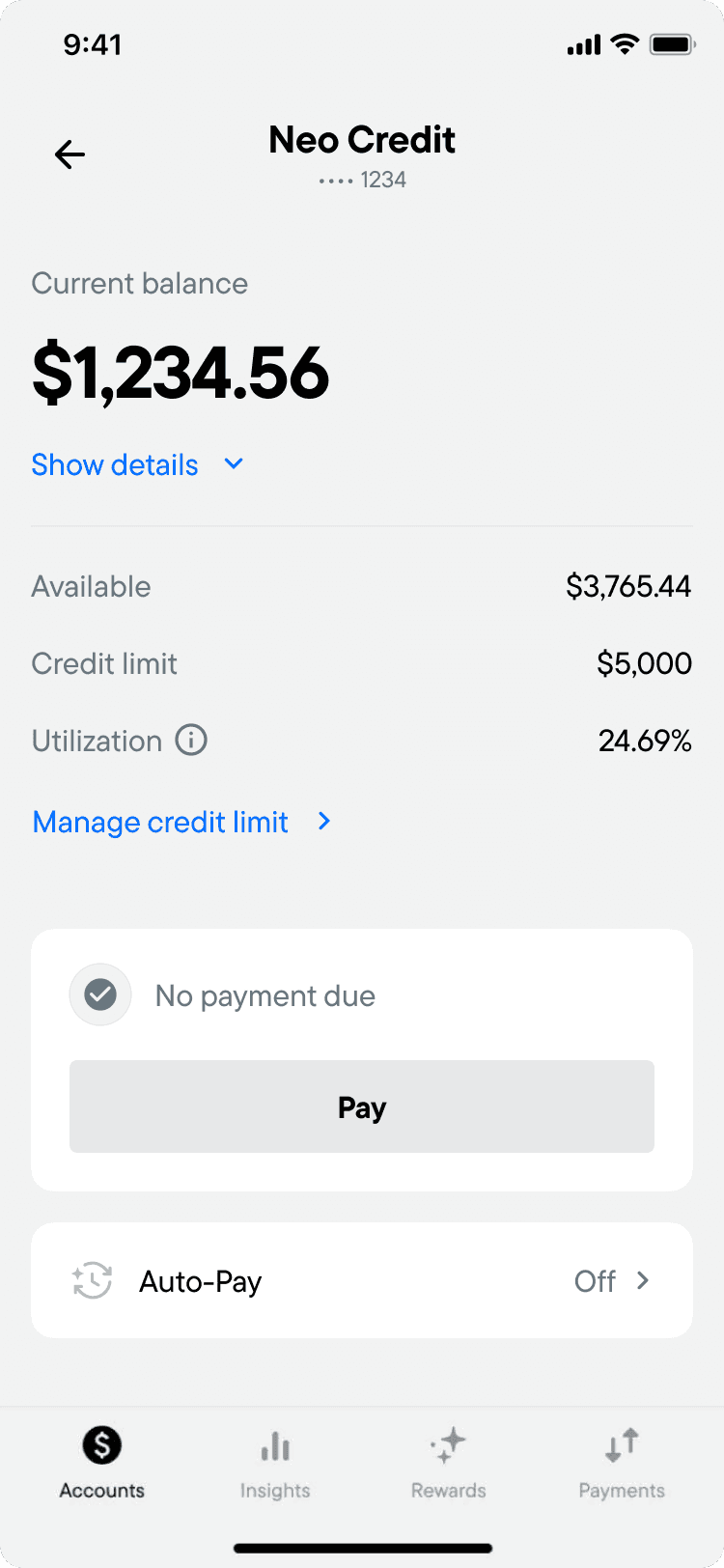The image size is (724, 1568).
Task: Click the Pay button
Action: point(362,1106)
